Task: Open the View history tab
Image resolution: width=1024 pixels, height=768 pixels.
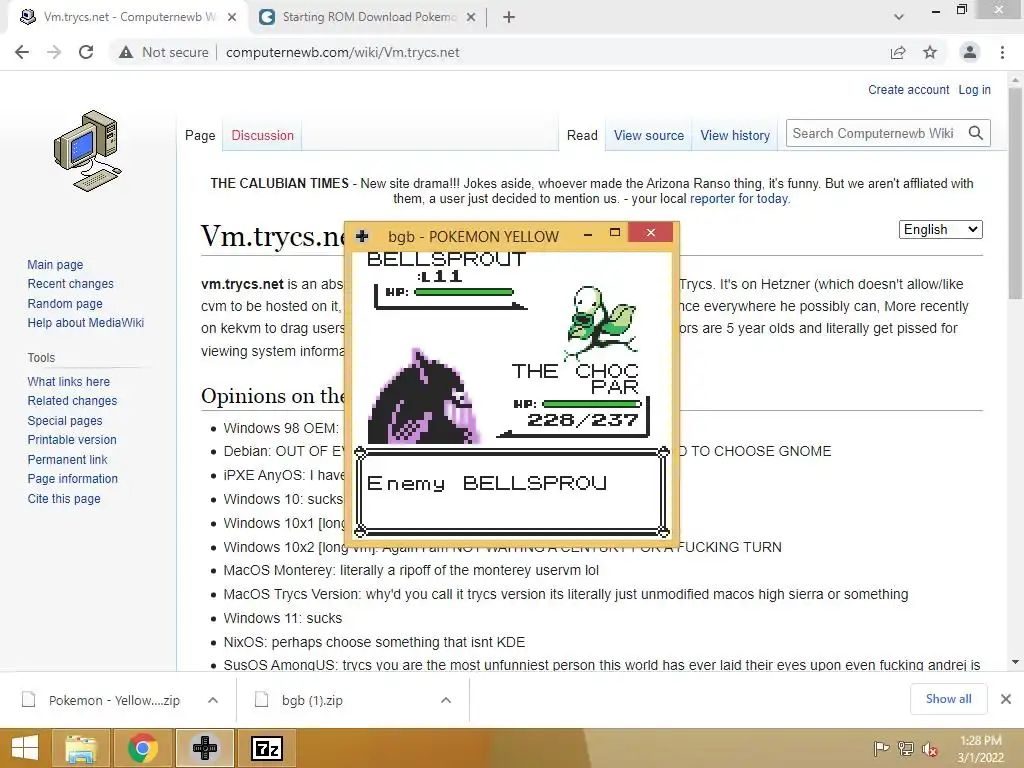Action: pos(735,135)
